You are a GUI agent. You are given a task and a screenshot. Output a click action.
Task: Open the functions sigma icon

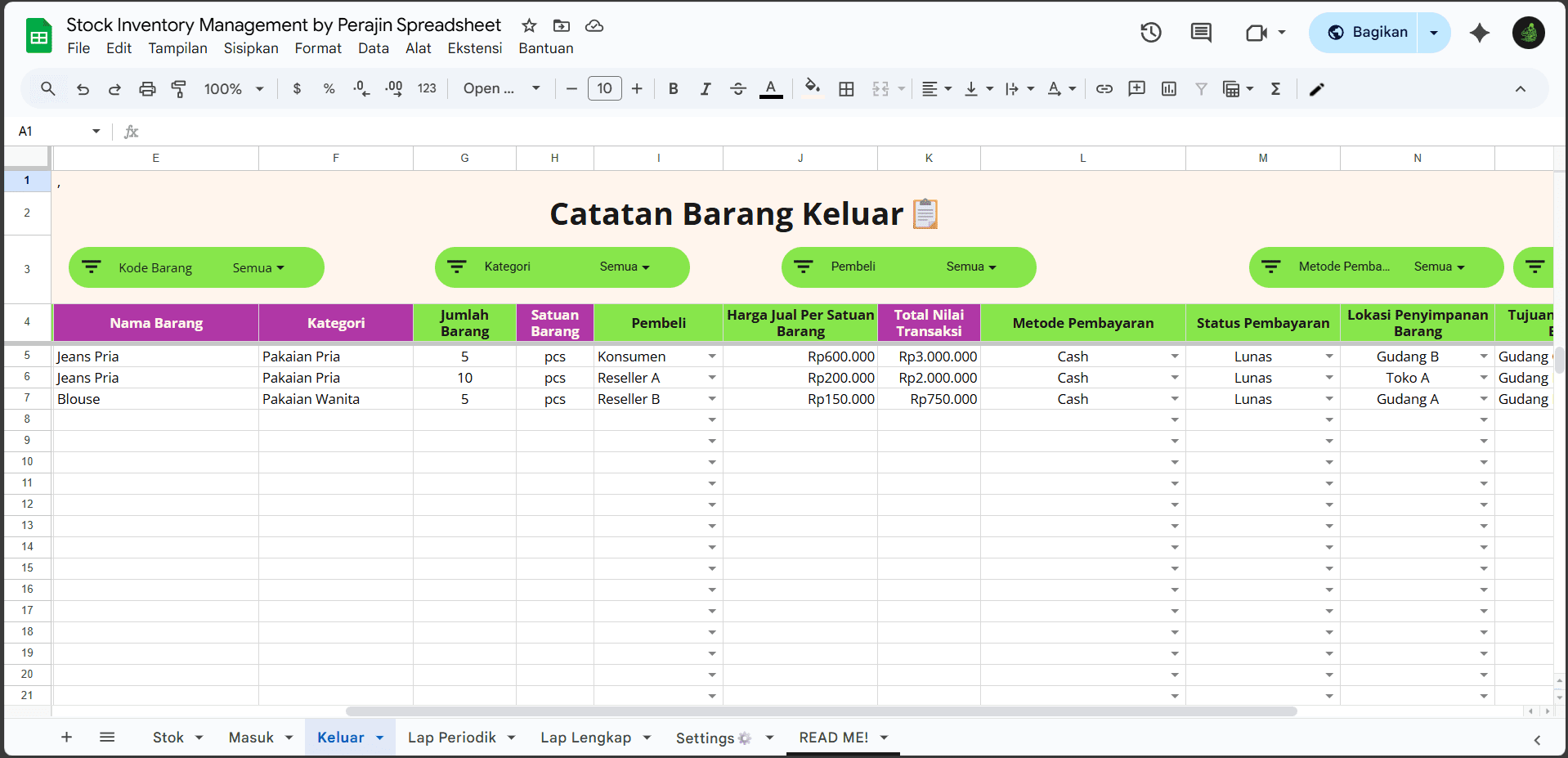click(1276, 88)
